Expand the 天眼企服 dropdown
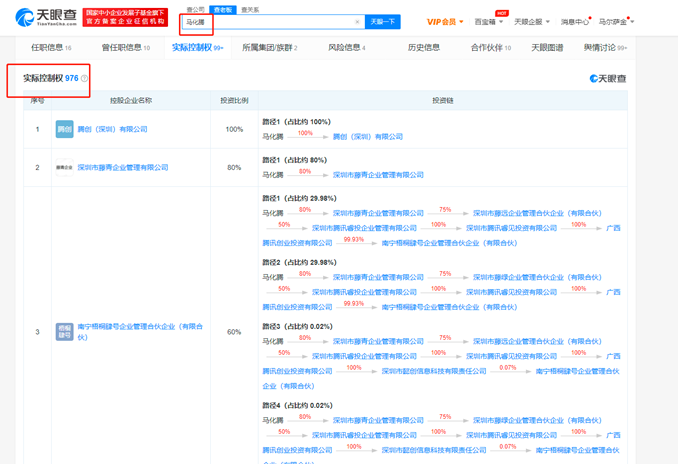The width and height of the screenshot is (678, 464). 531,22
